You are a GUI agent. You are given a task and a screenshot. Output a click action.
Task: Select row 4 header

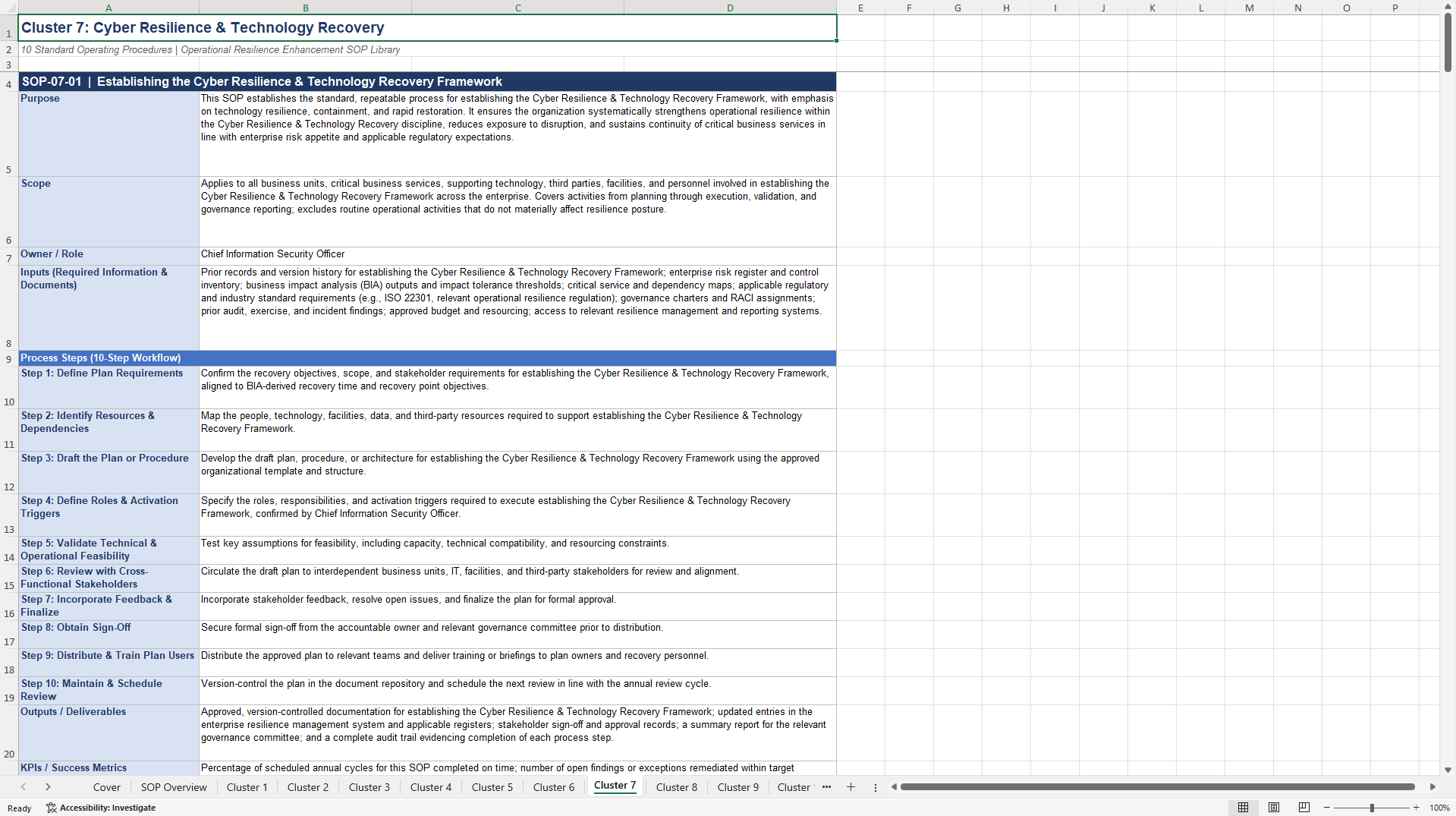[x=9, y=82]
